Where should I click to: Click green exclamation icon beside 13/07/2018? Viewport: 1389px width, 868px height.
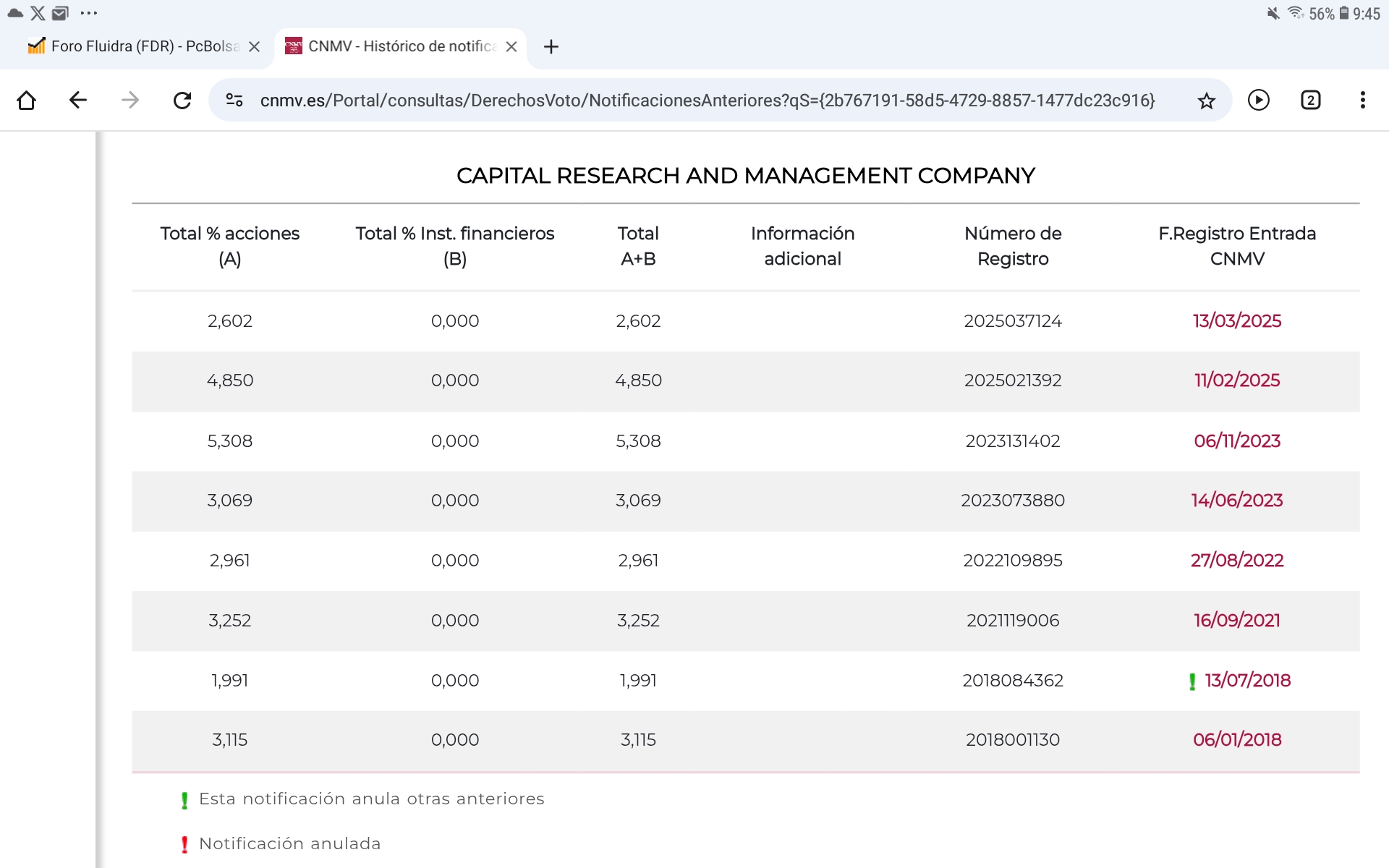[1192, 681]
